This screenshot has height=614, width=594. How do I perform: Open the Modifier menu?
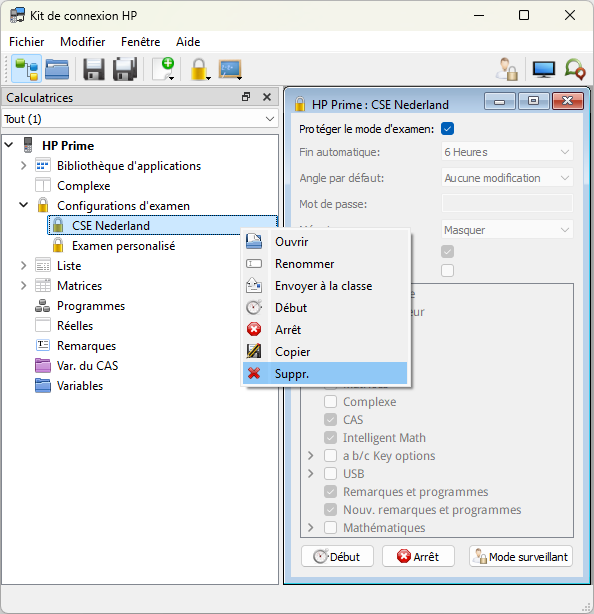pyautogui.click(x=83, y=42)
